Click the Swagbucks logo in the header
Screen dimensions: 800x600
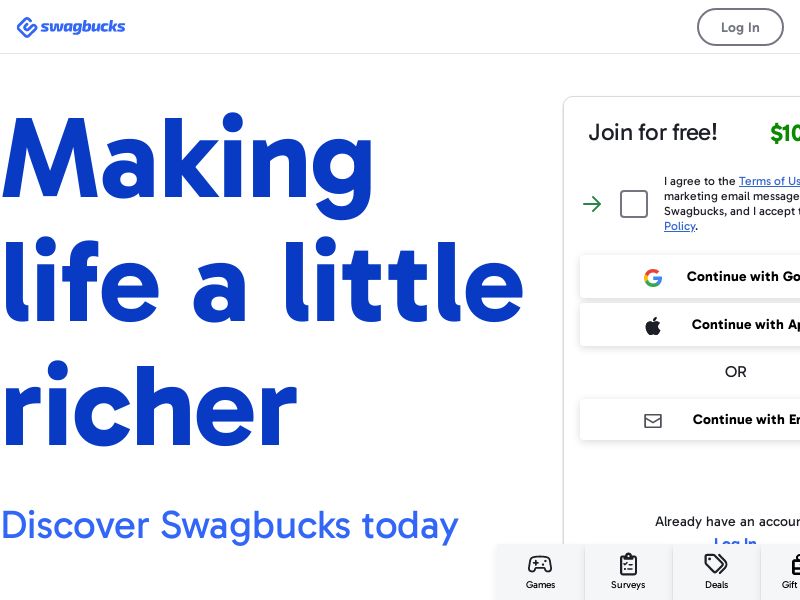point(70,27)
